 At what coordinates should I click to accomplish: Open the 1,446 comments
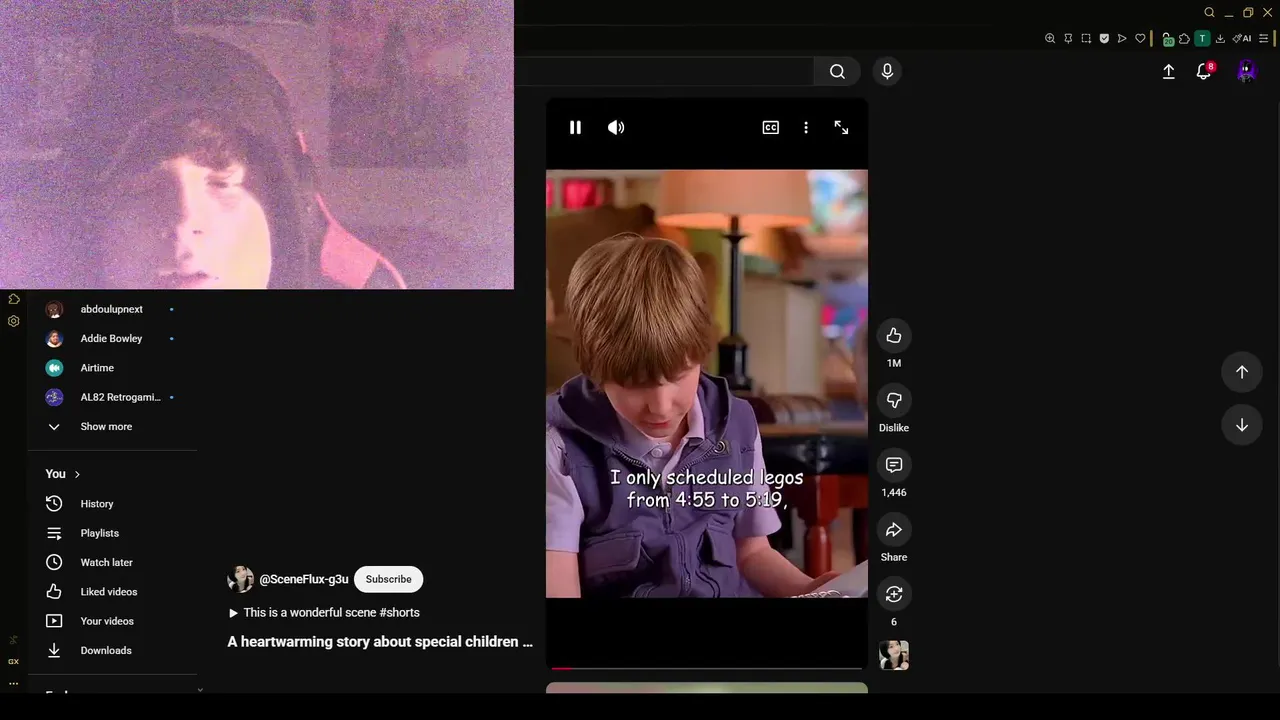point(894,465)
